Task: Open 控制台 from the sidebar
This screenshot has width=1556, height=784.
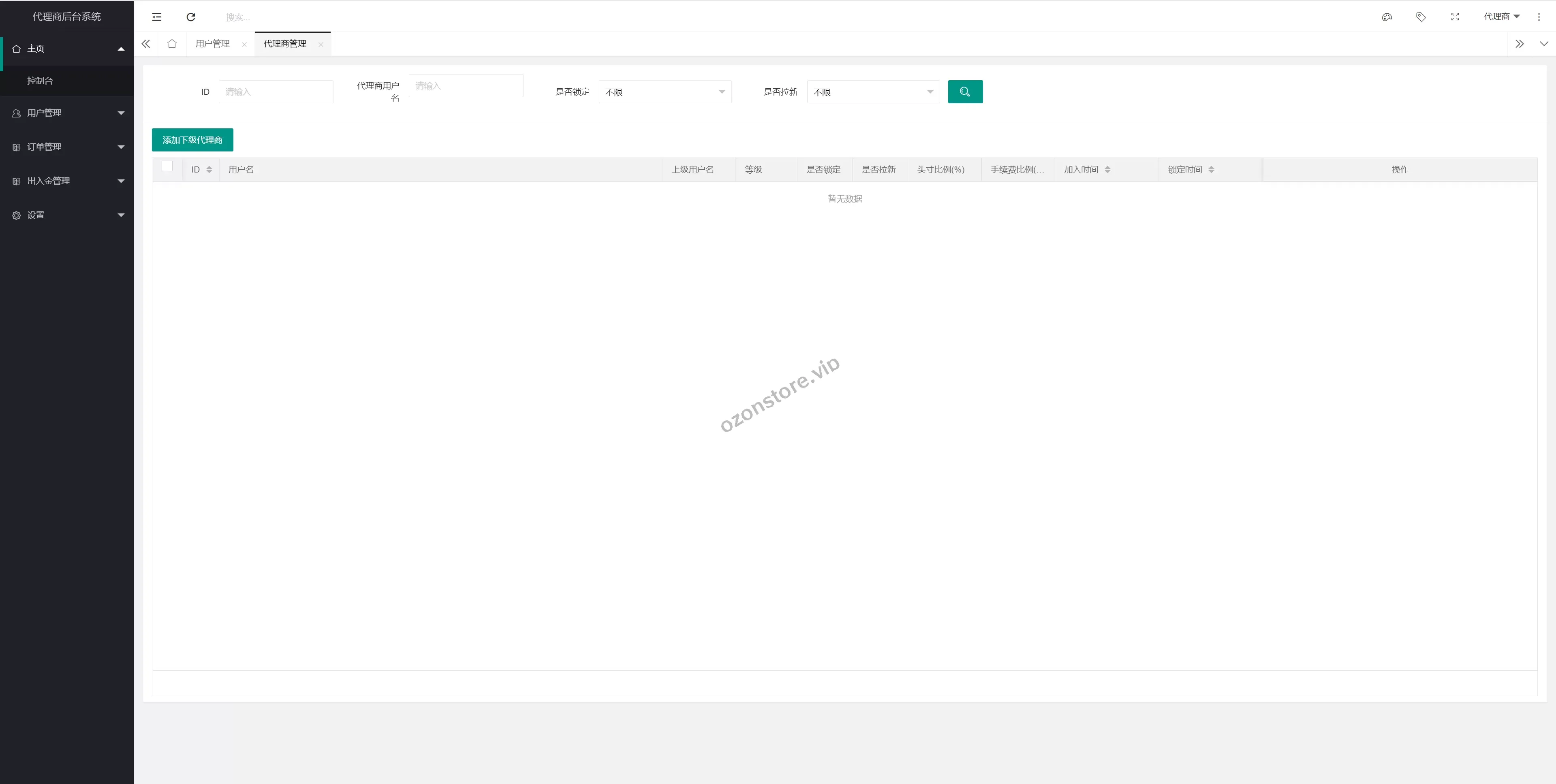Action: (40, 80)
